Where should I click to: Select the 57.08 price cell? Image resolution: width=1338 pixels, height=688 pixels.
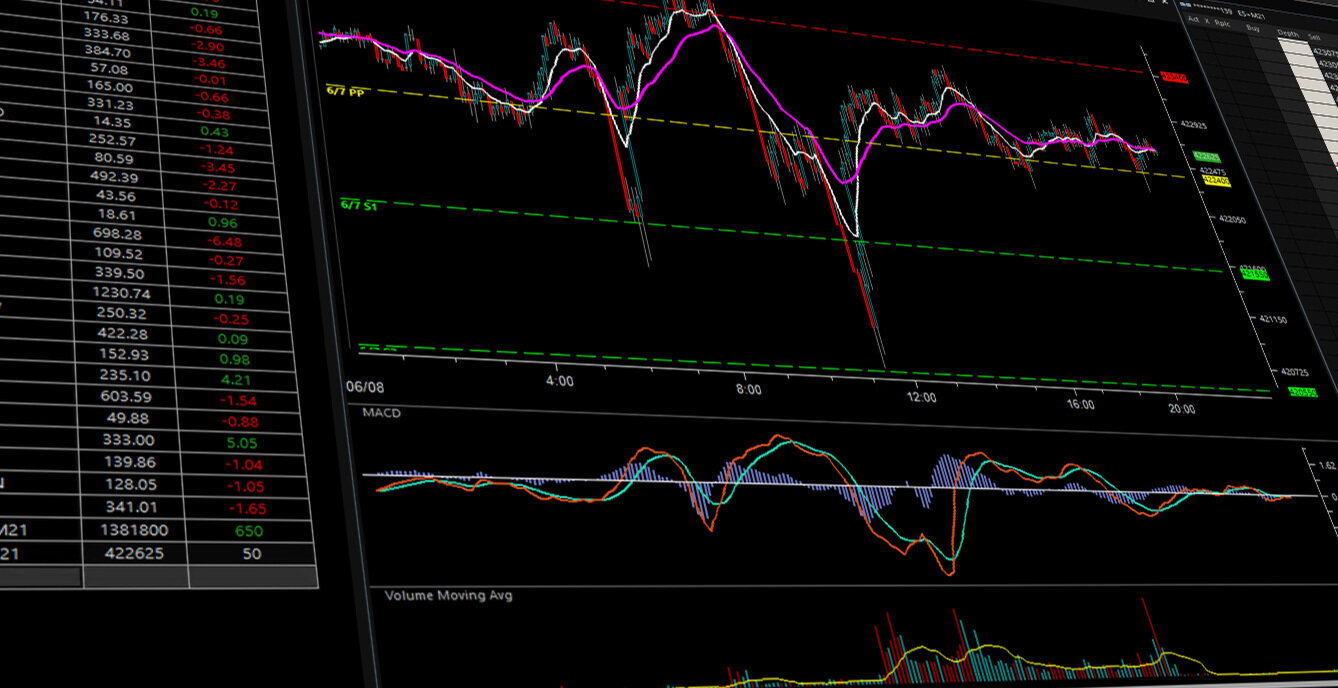(110, 69)
